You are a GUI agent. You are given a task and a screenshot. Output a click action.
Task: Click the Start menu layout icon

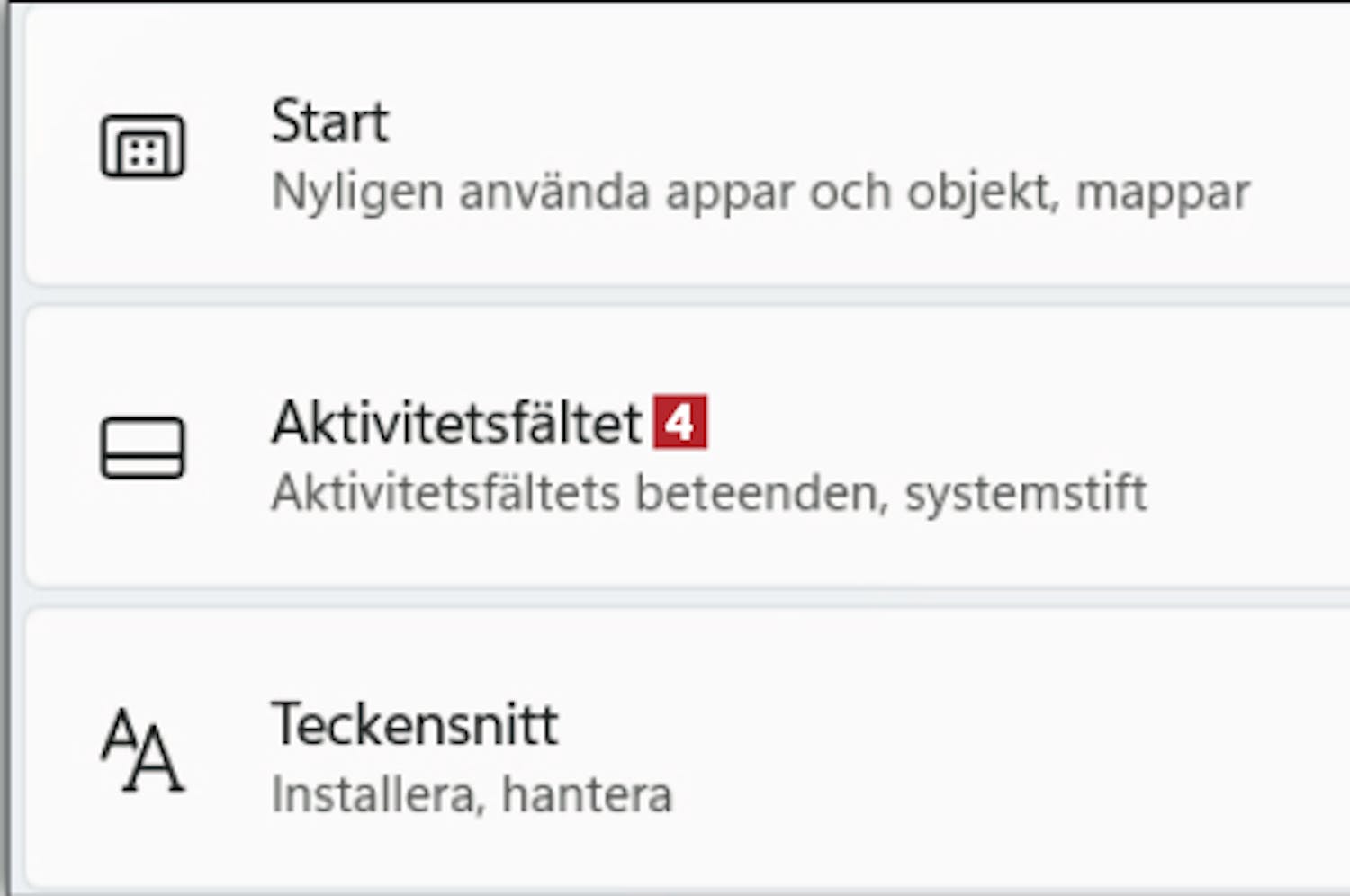pyautogui.click(x=142, y=147)
